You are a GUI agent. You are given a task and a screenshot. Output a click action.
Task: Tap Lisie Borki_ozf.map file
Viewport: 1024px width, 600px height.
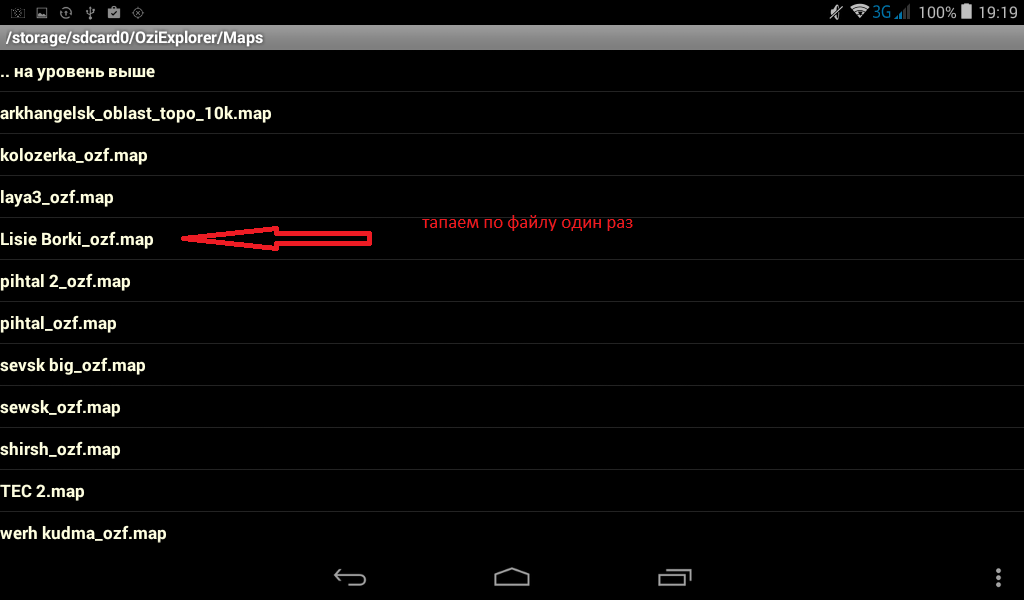pos(512,239)
